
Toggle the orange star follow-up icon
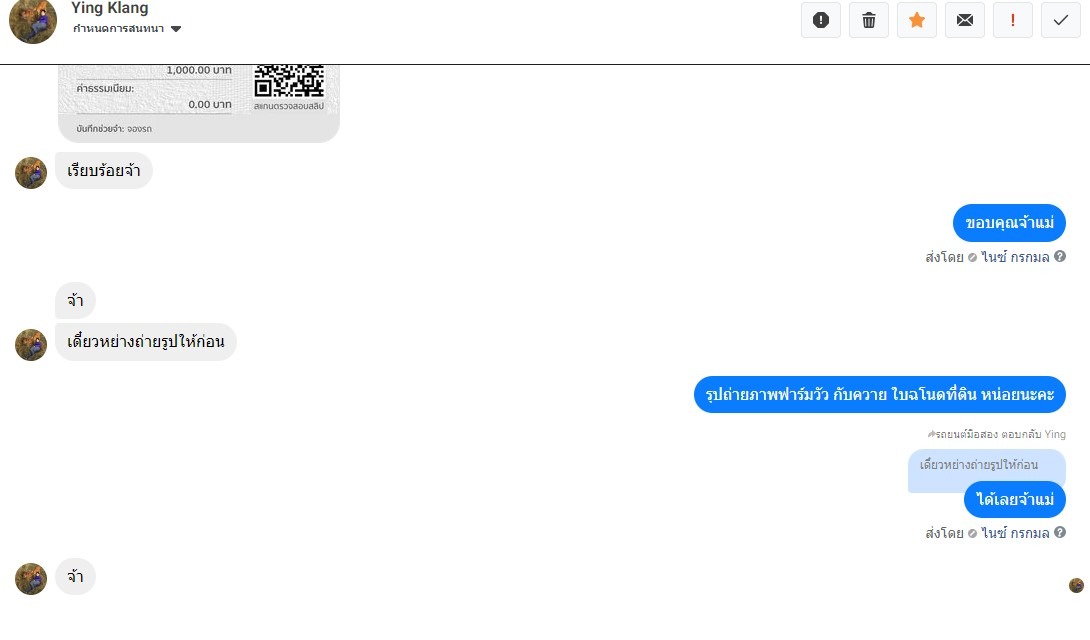coord(917,20)
